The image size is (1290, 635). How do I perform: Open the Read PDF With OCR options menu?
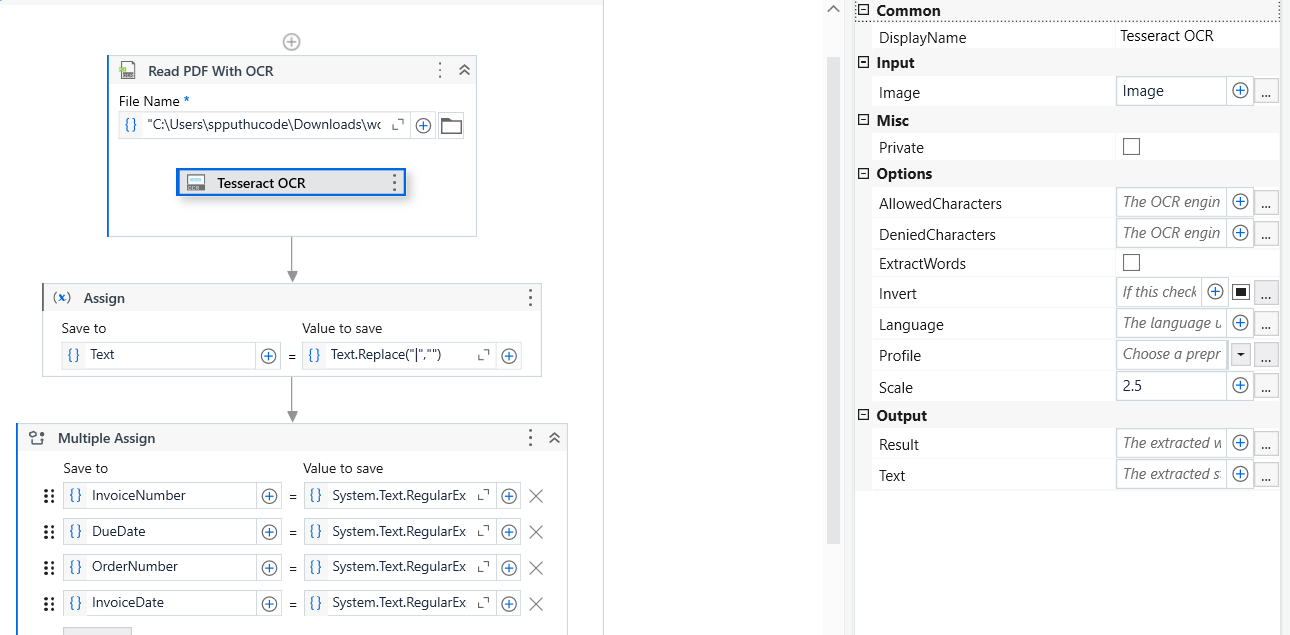point(440,70)
